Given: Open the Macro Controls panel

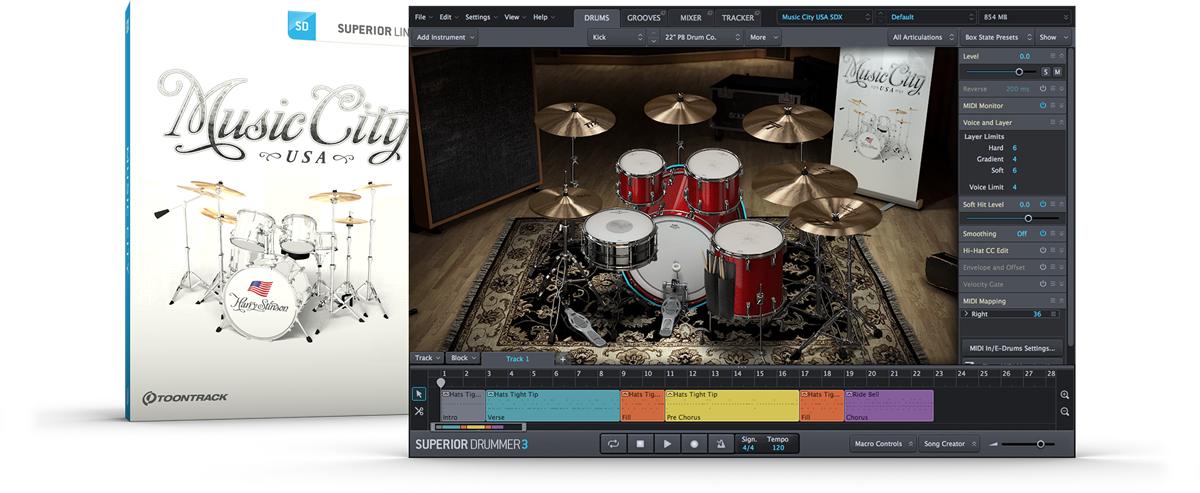Looking at the screenshot, I should point(882,443).
